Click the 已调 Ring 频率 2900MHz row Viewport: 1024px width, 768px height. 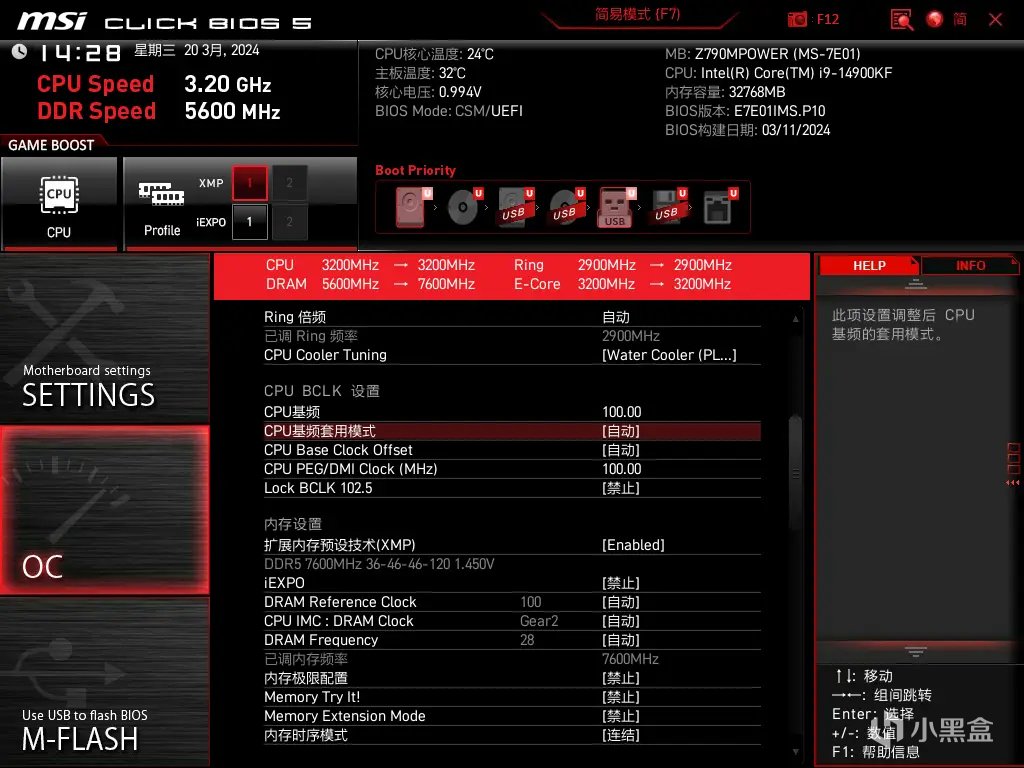click(x=512, y=336)
